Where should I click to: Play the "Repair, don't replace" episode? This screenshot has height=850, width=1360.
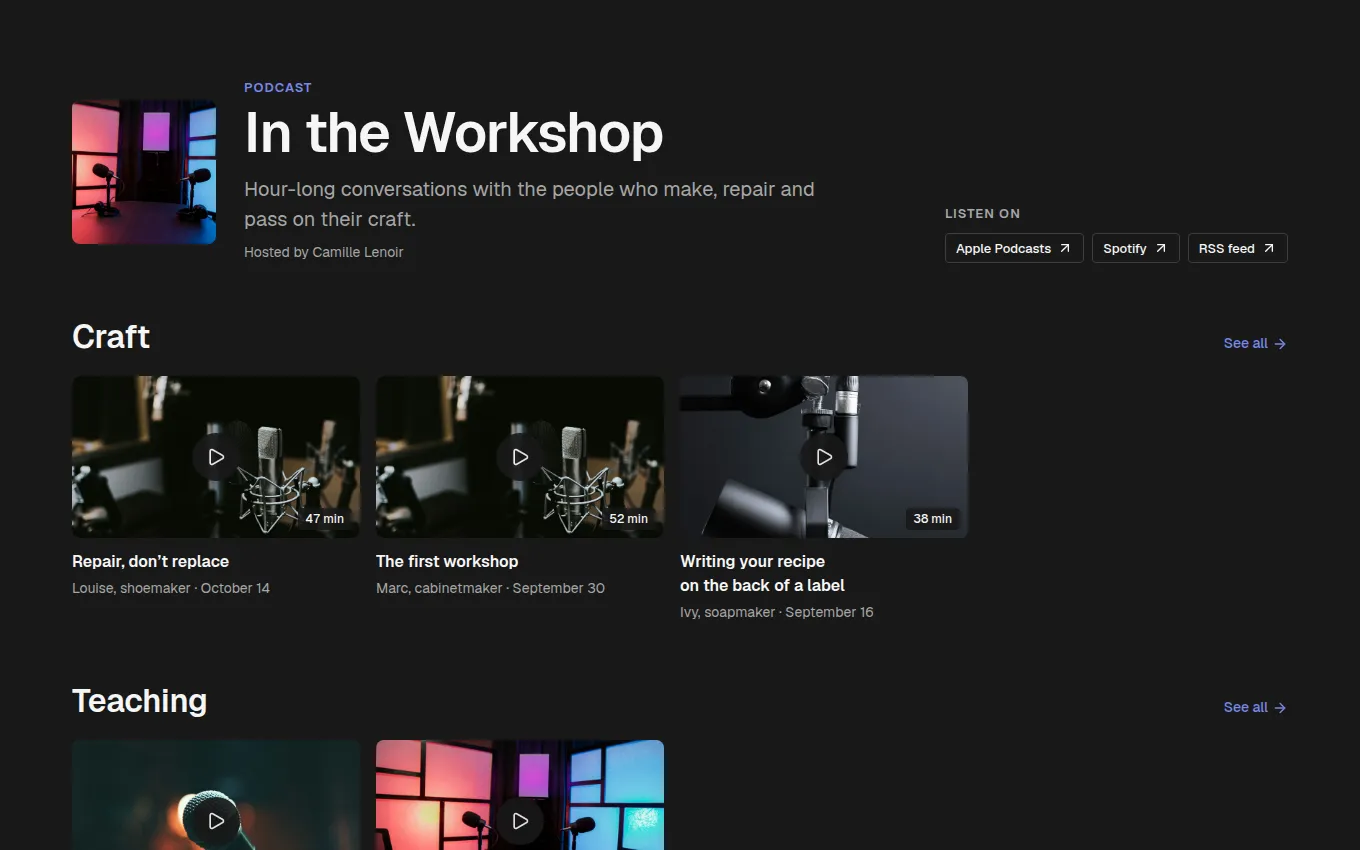pos(216,457)
